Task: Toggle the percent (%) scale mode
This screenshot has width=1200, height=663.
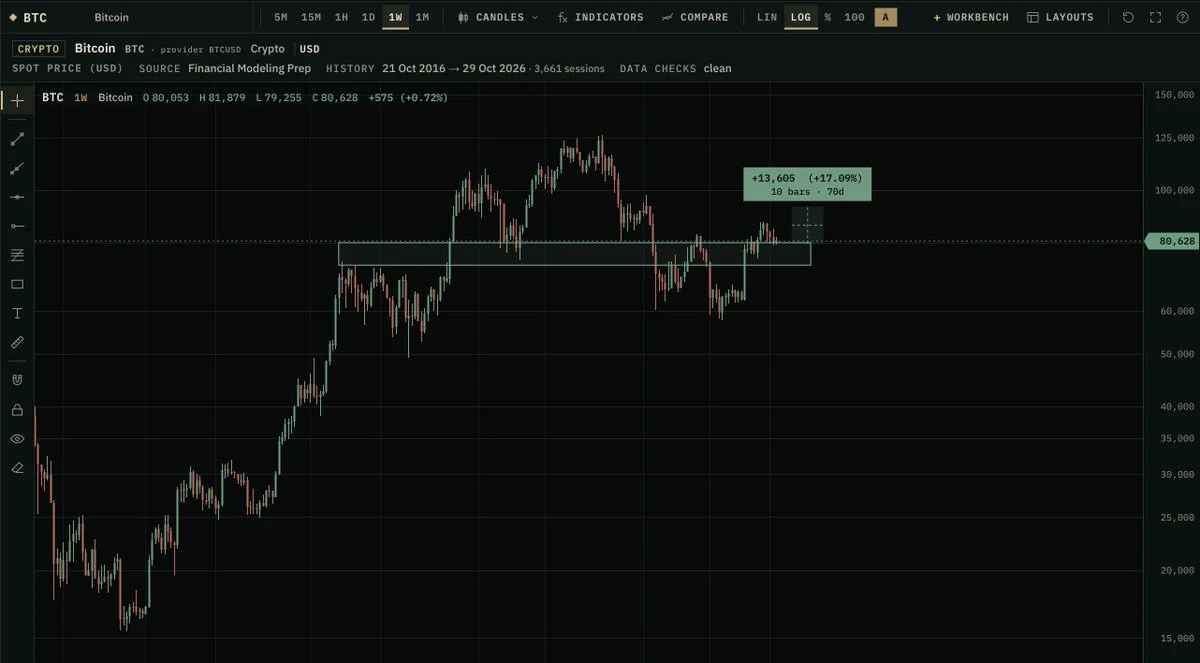Action: [828, 17]
